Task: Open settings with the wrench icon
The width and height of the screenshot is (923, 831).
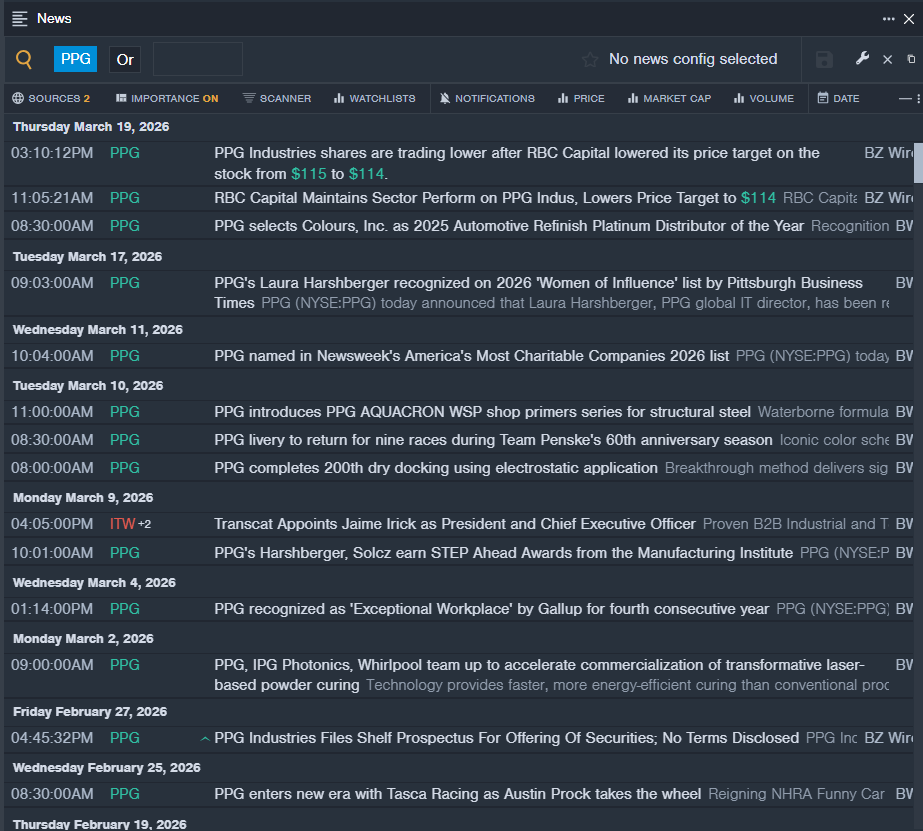Action: point(862,59)
